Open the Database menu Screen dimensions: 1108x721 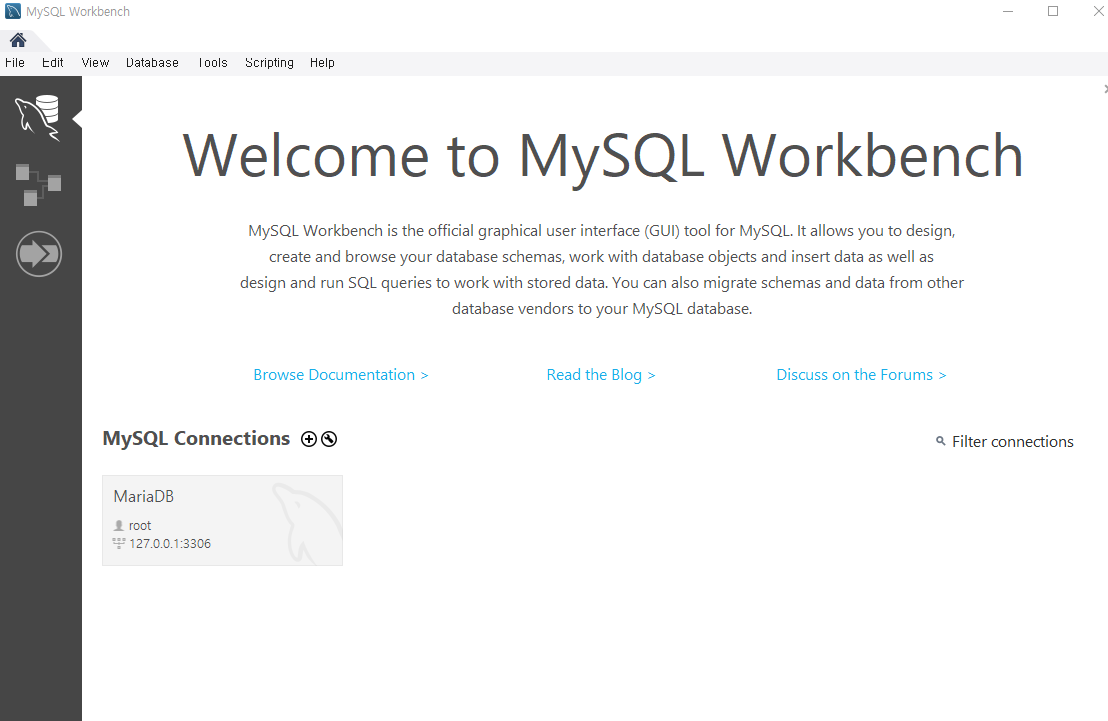(x=152, y=62)
